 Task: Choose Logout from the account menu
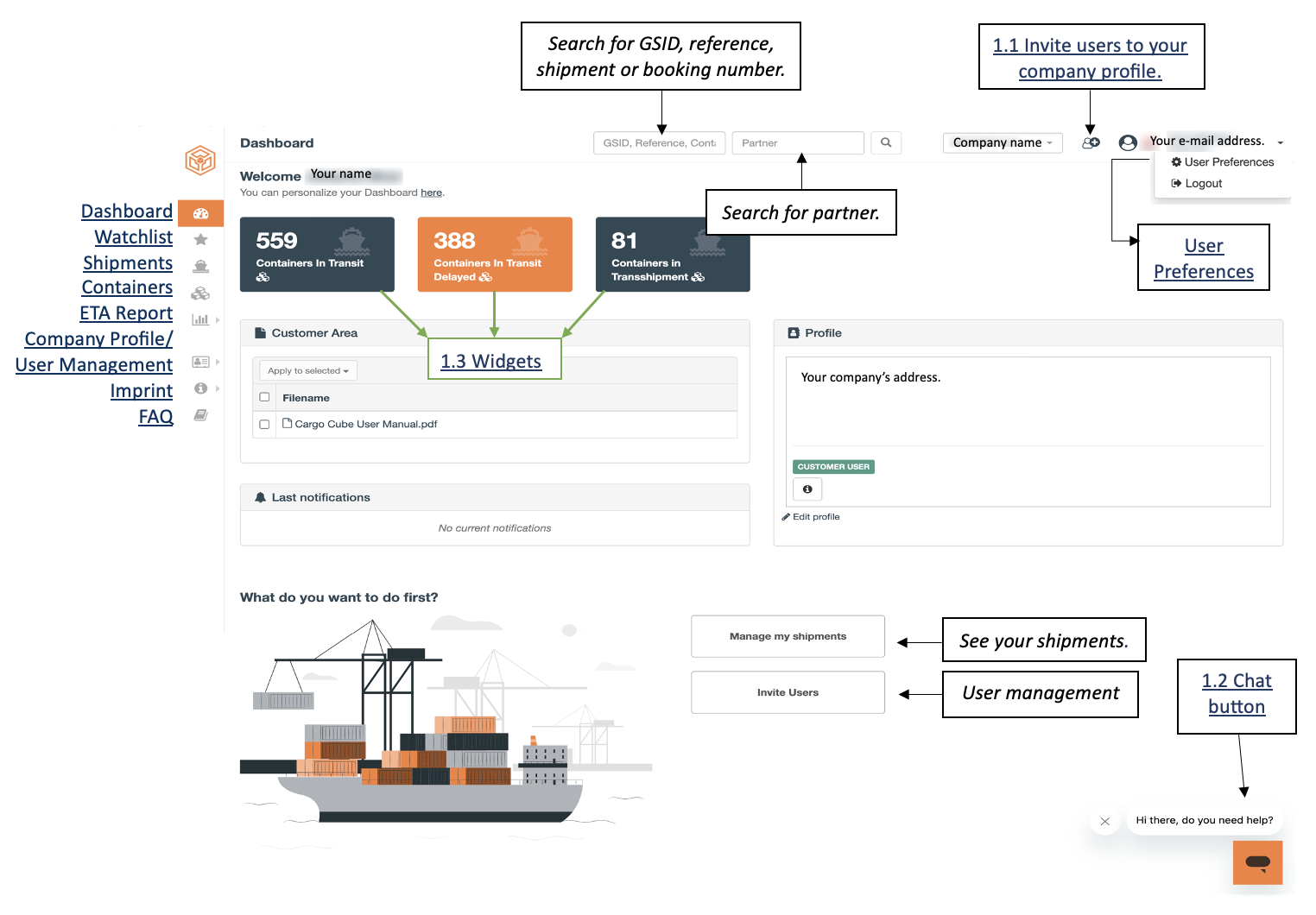[1196, 184]
